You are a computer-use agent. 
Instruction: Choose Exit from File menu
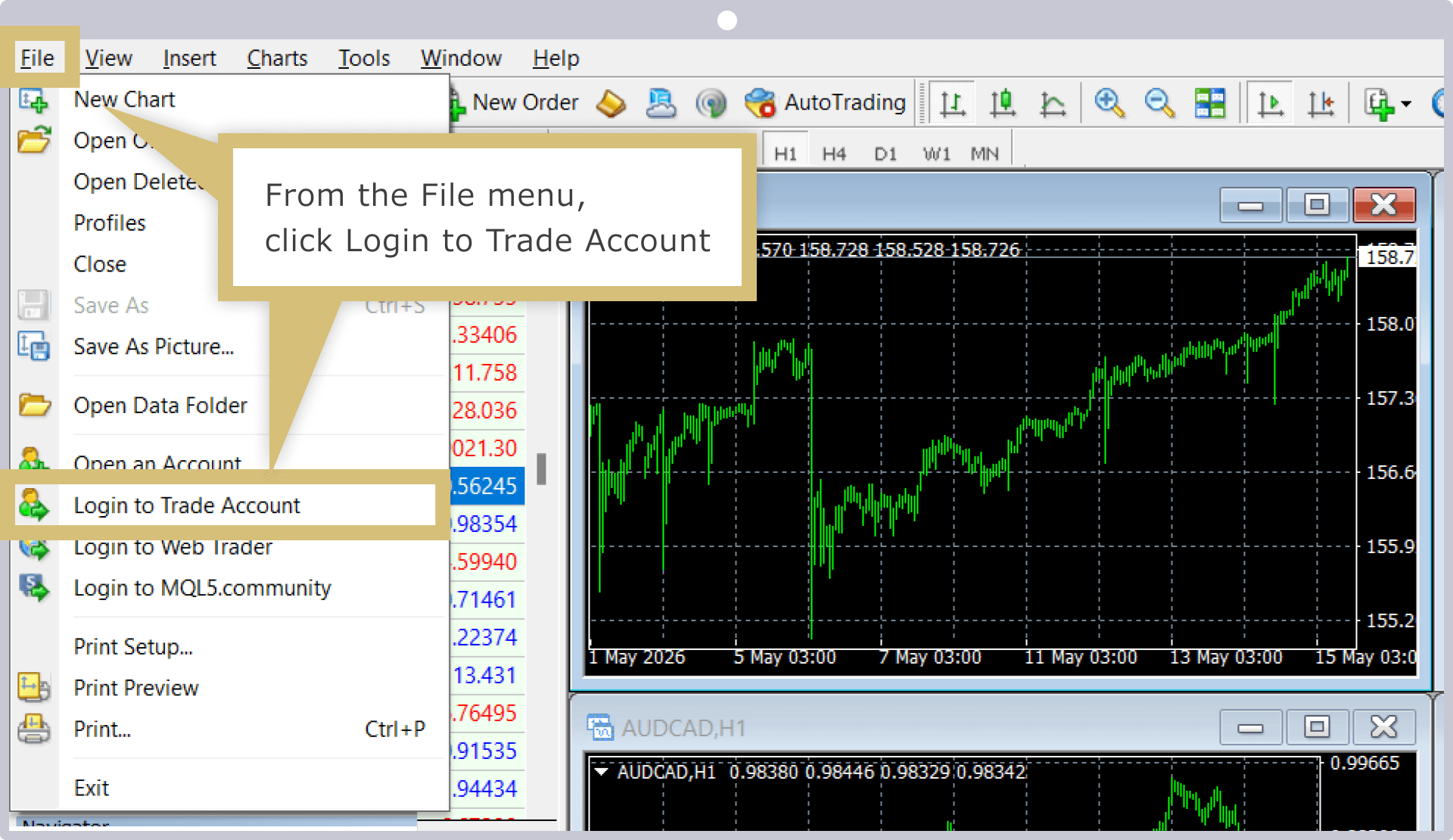(92, 788)
